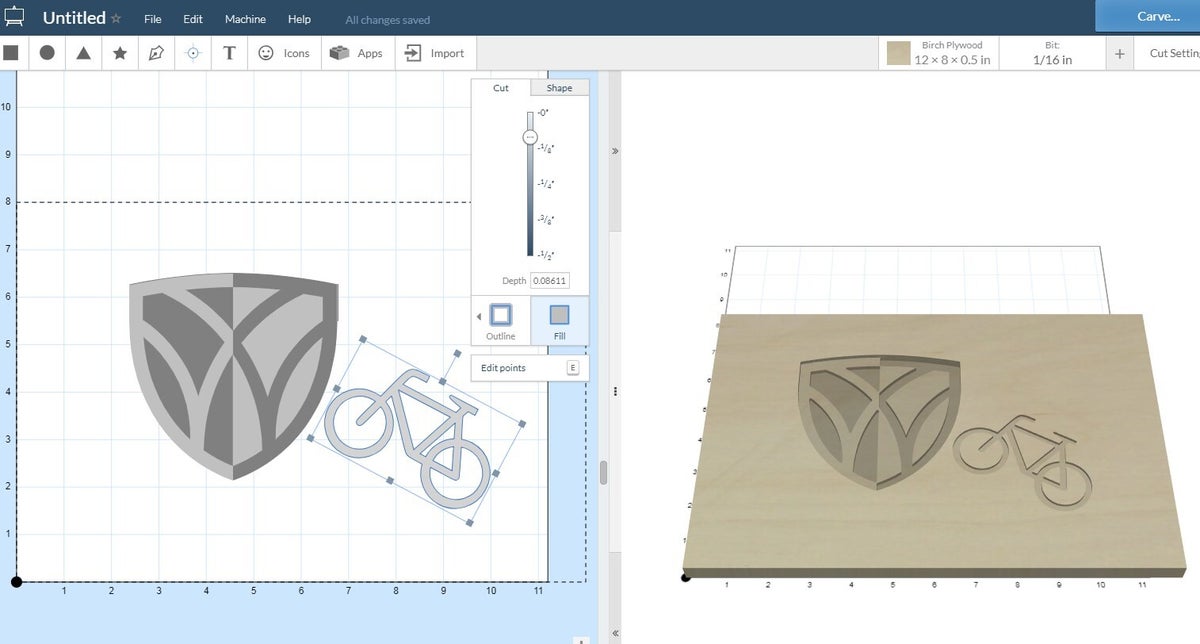Screen dimensions: 1200x644
Task: Switch to the Shape tab
Action: (x=559, y=88)
